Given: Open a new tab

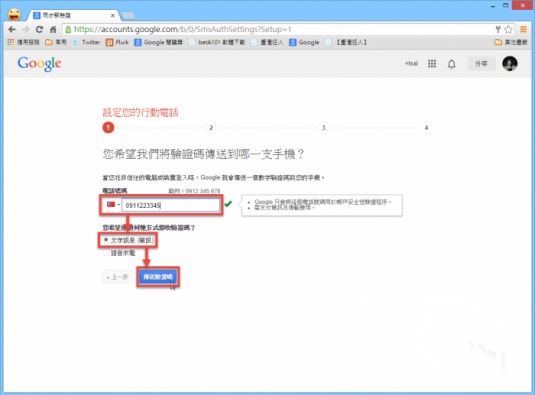Looking at the screenshot, I should point(128,15).
